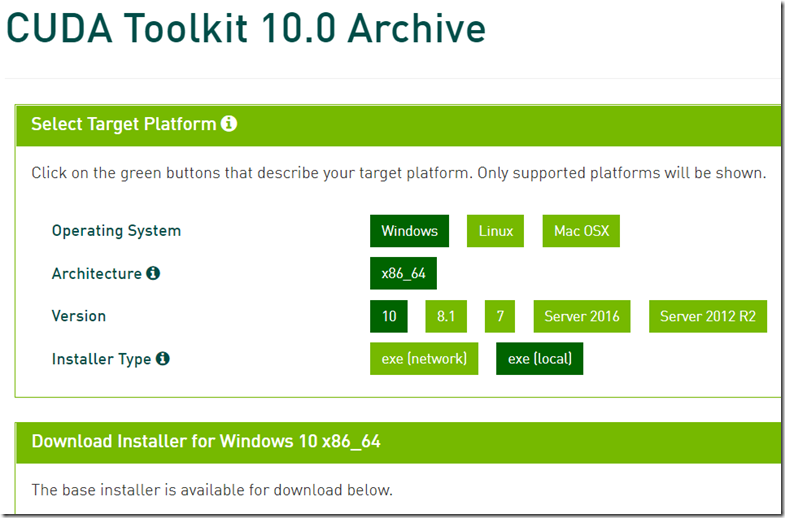785x518 pixels.
Task: Click the Select Target Platform header bar
Action: point(399,125)
